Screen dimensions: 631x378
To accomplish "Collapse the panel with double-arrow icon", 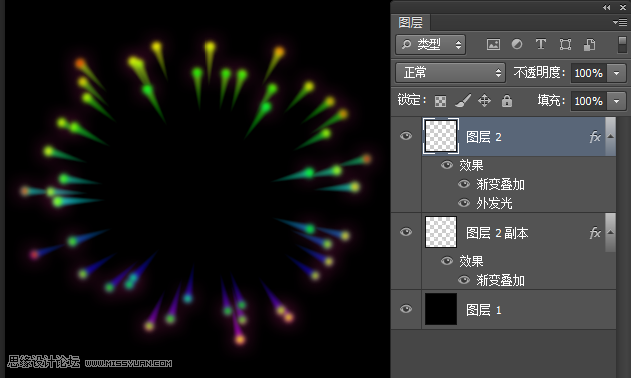I will (x=606, y=7).
